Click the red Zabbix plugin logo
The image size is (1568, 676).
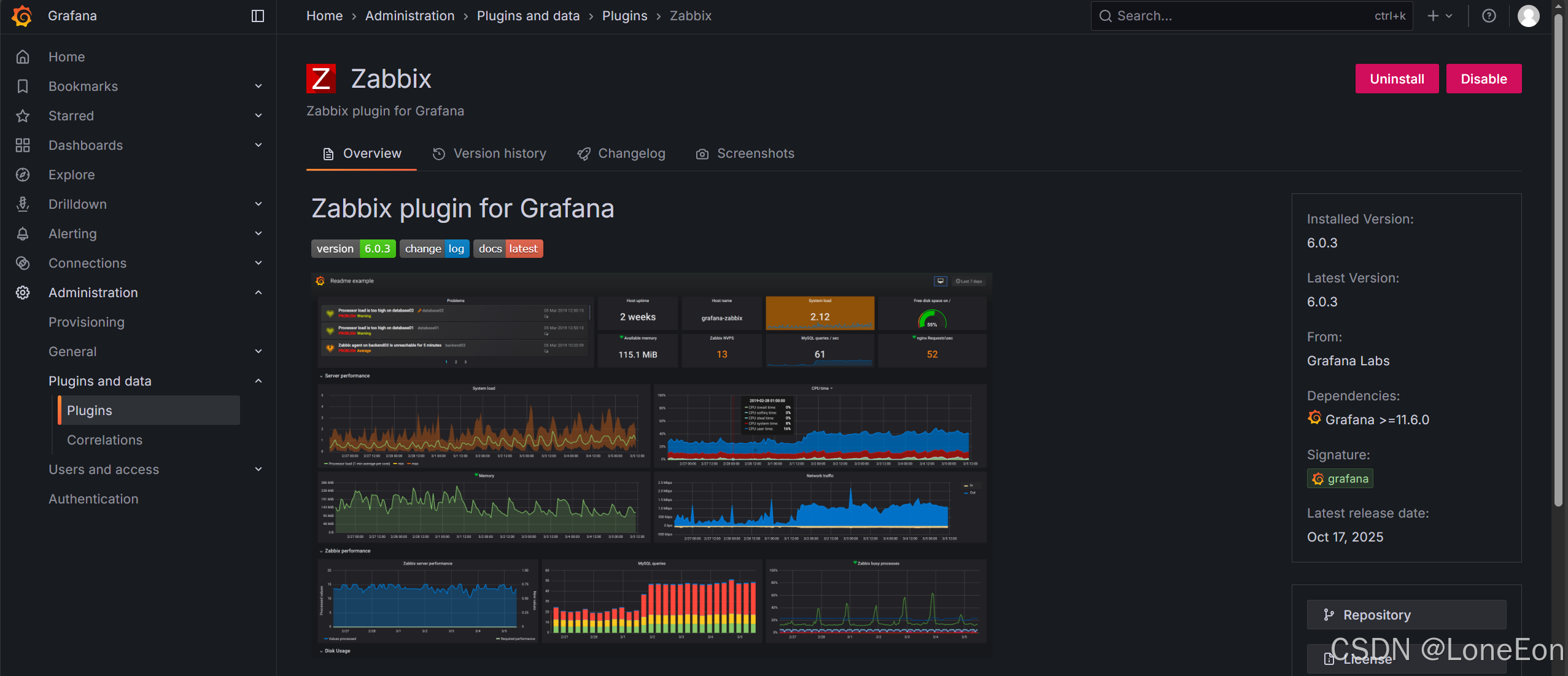pyautogui.click(x=321, y=79)
